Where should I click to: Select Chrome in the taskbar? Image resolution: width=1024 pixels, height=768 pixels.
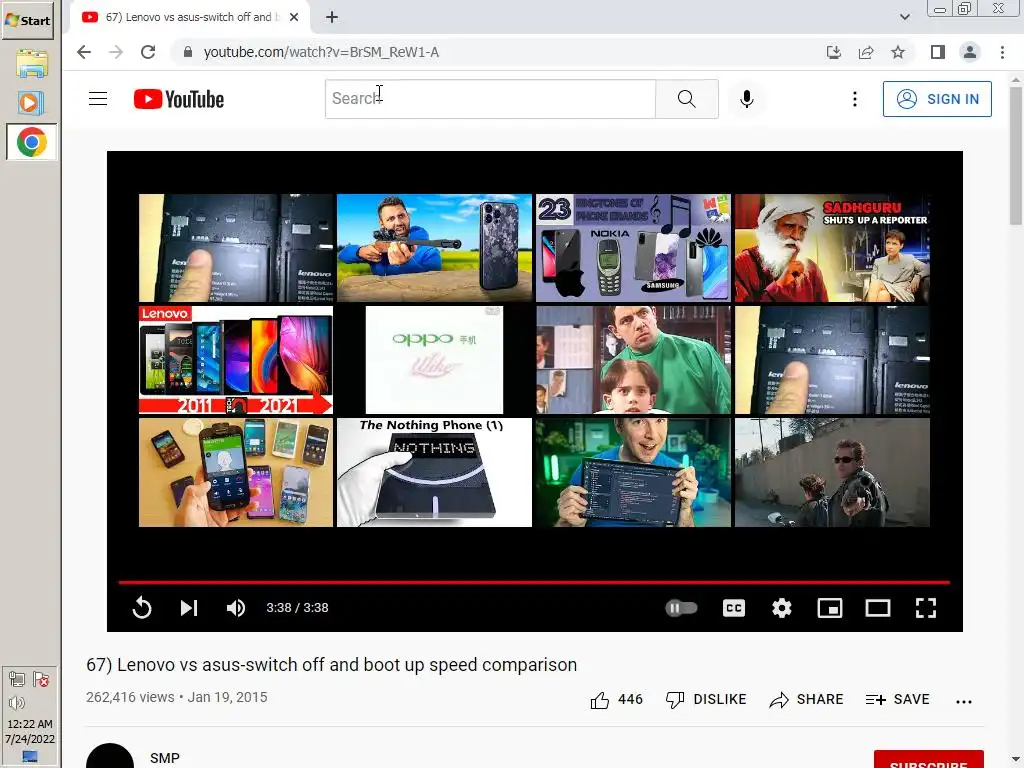pyautogui.click(x=31, y=142)
